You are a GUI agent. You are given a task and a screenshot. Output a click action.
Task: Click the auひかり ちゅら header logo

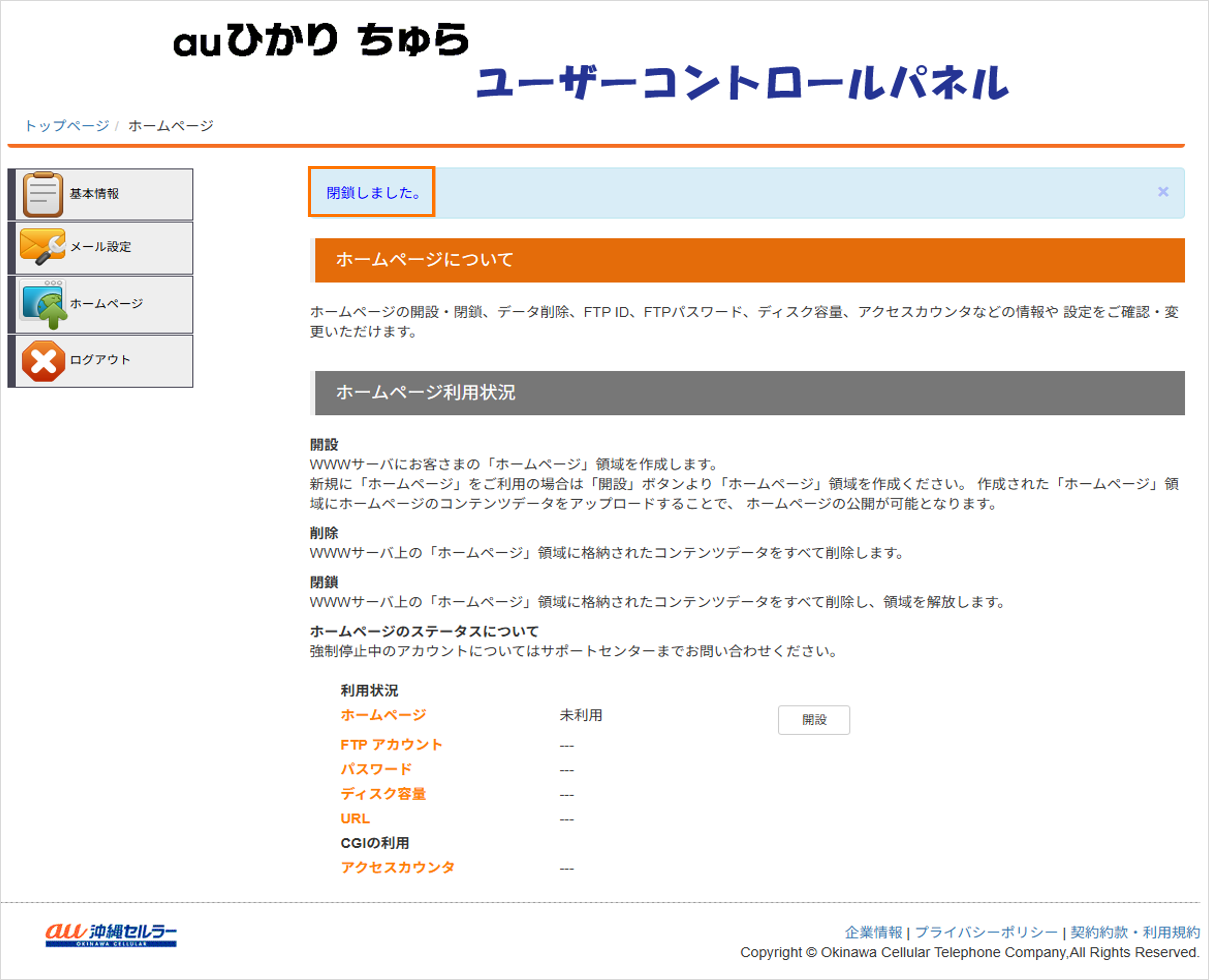coord(321,40)
